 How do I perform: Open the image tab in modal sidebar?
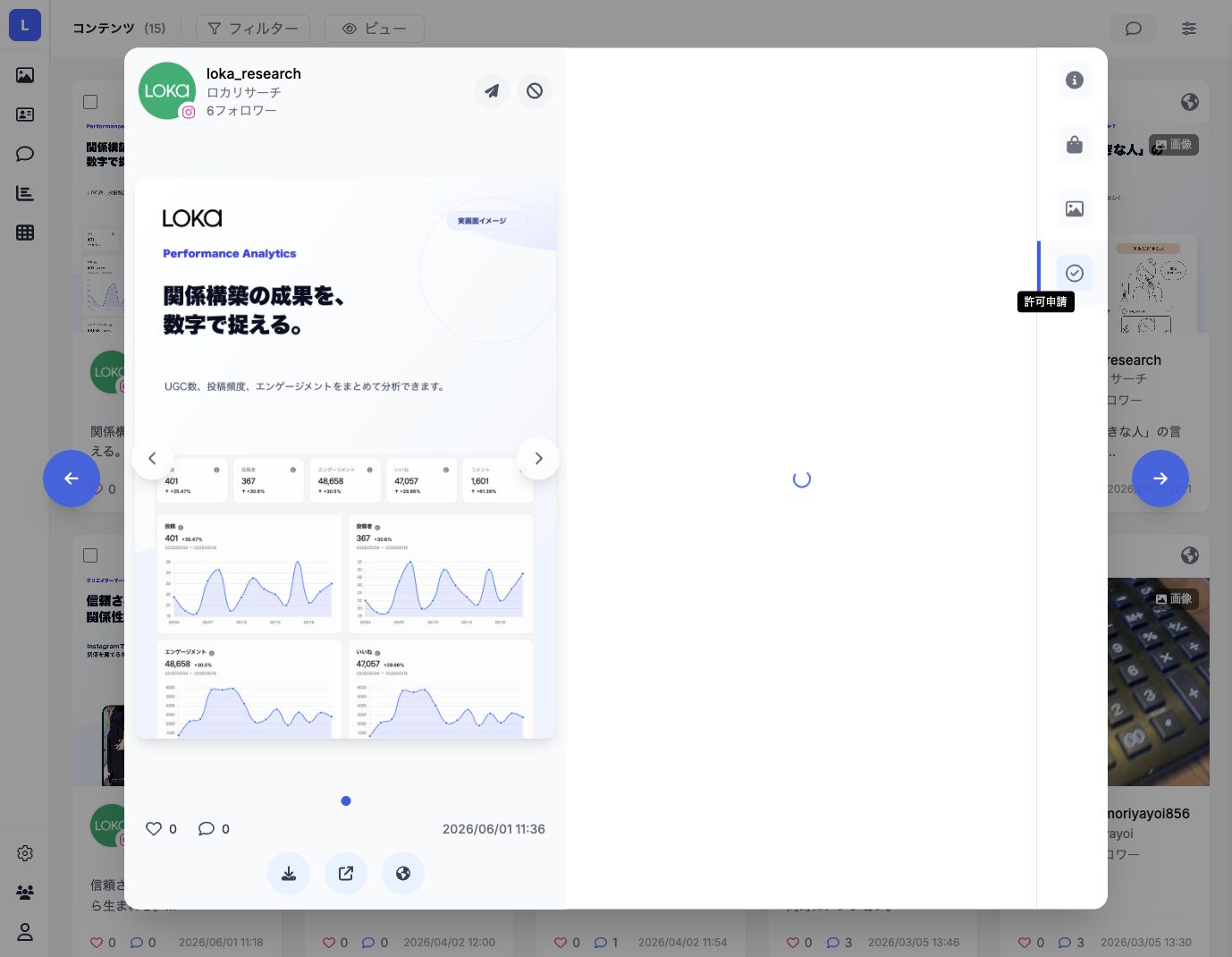(x=1075, y=208)
